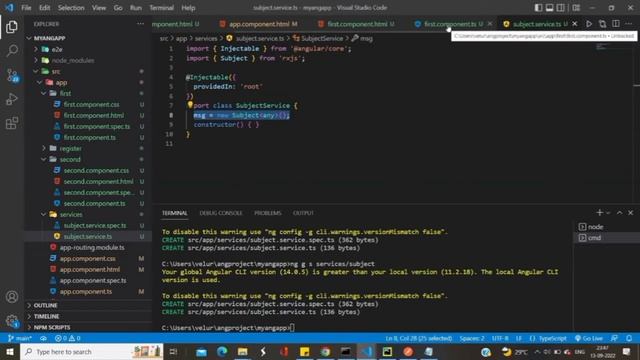This screenshot has width=640, height=360.
Task: Click the open changes icon in editor toolbar
Action: 602,24
